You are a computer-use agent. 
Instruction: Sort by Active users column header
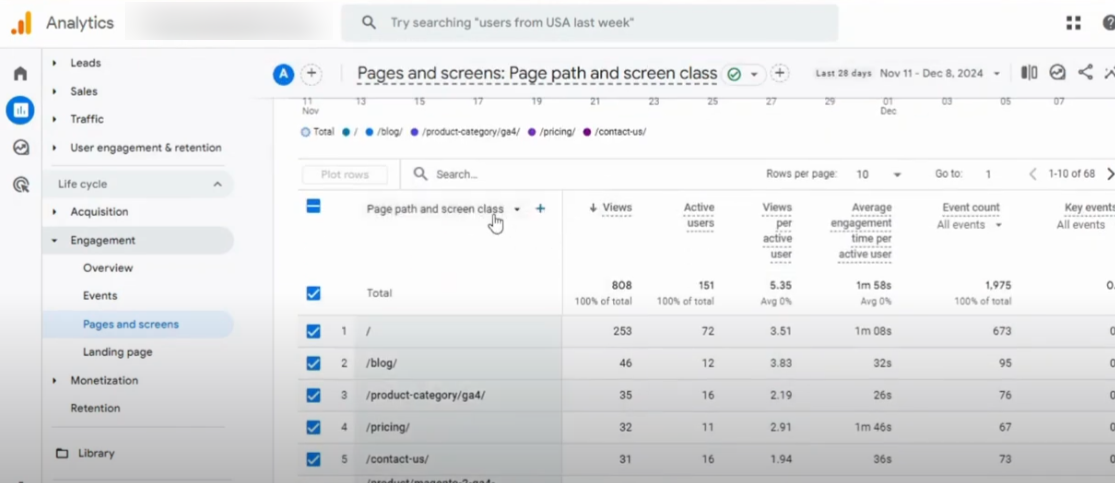pyautogui.click(x=698, y=216)
